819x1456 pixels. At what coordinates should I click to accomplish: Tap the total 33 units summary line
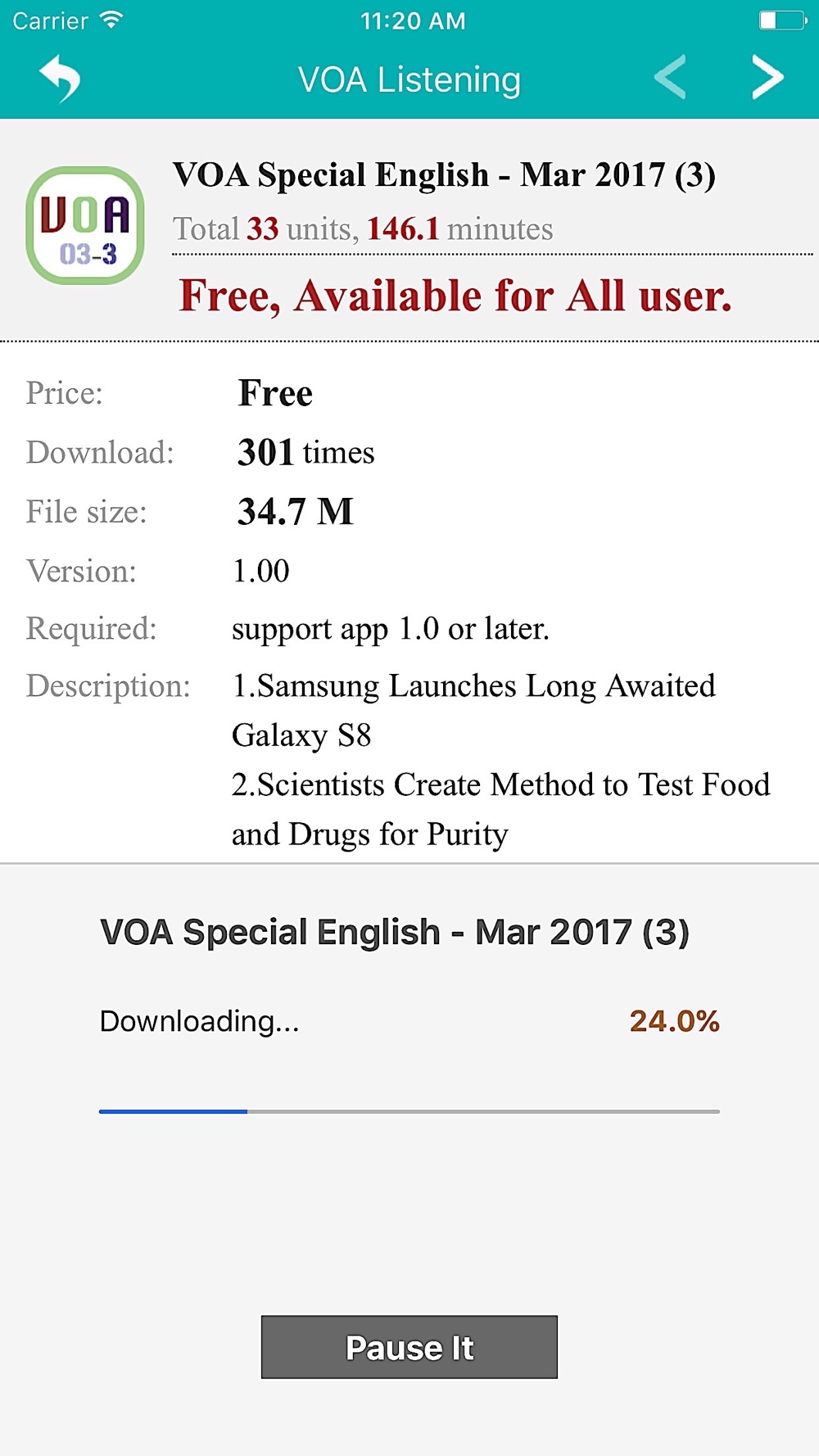coord(363,229)
